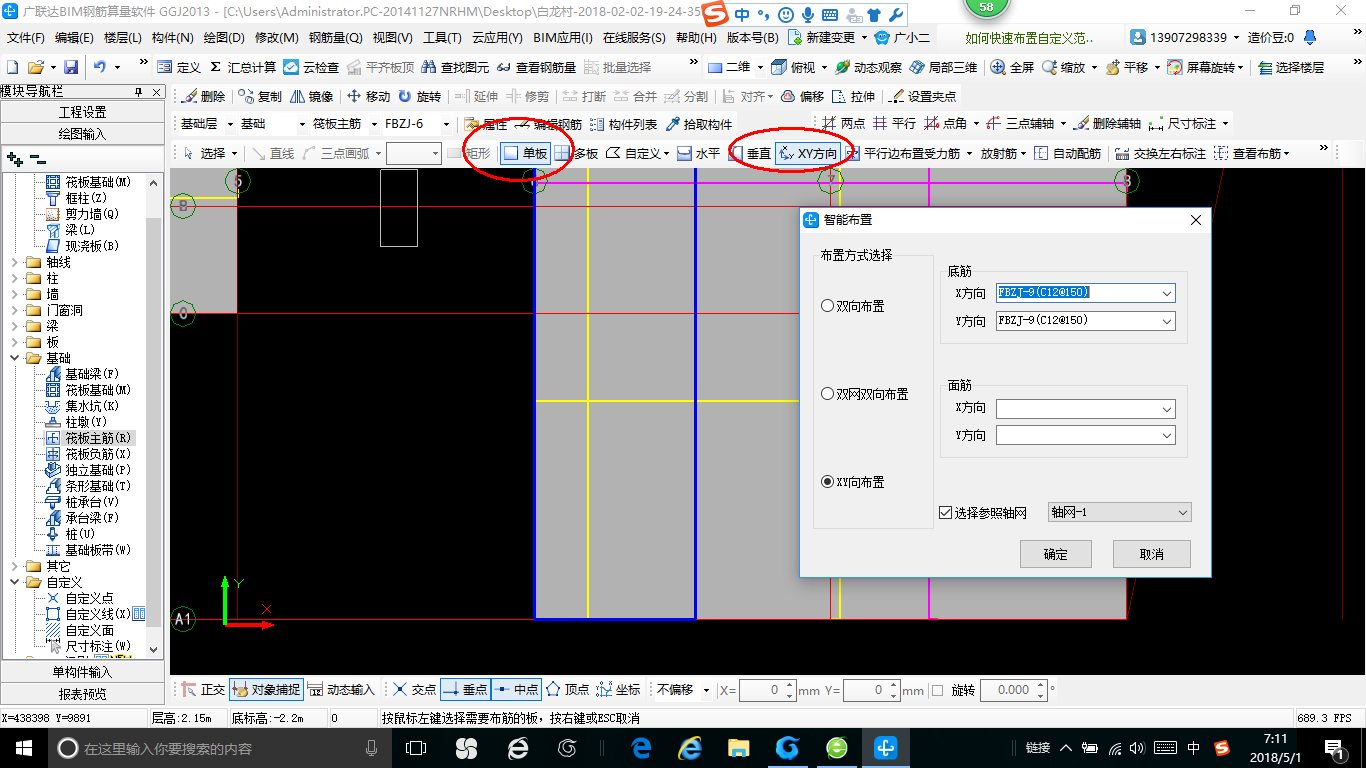This screenshot has height=768, width=1366.
Task: Open the BIM应用(I) menu
Action: pyautogui.click(x=563, y=37)
